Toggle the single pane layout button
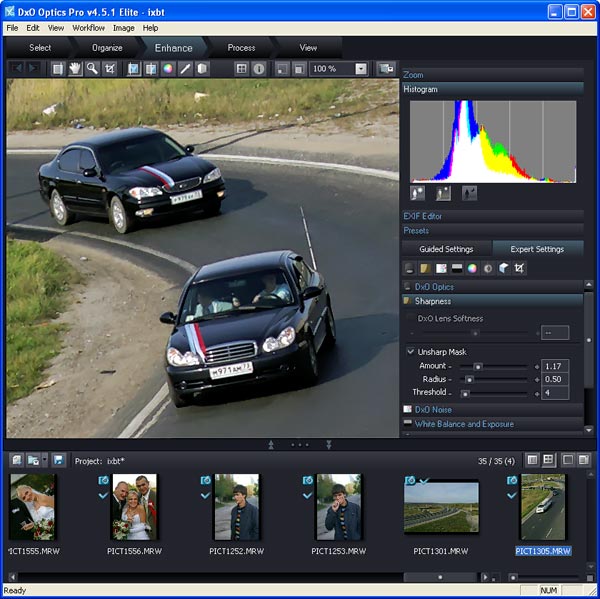Image resolution: width=600 pixels, height=599 pixels. [x=568, y=460]
